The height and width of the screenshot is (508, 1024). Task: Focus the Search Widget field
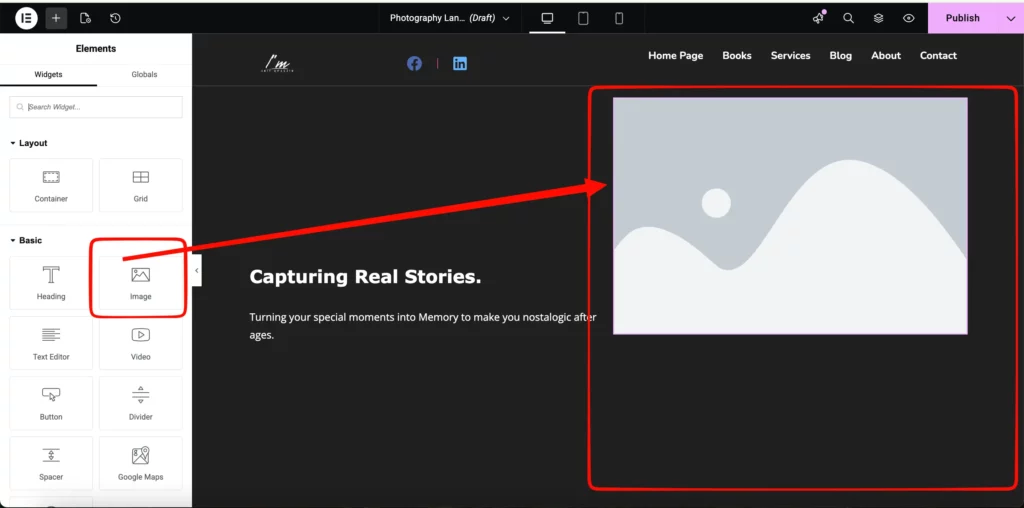tap(96, 107)
